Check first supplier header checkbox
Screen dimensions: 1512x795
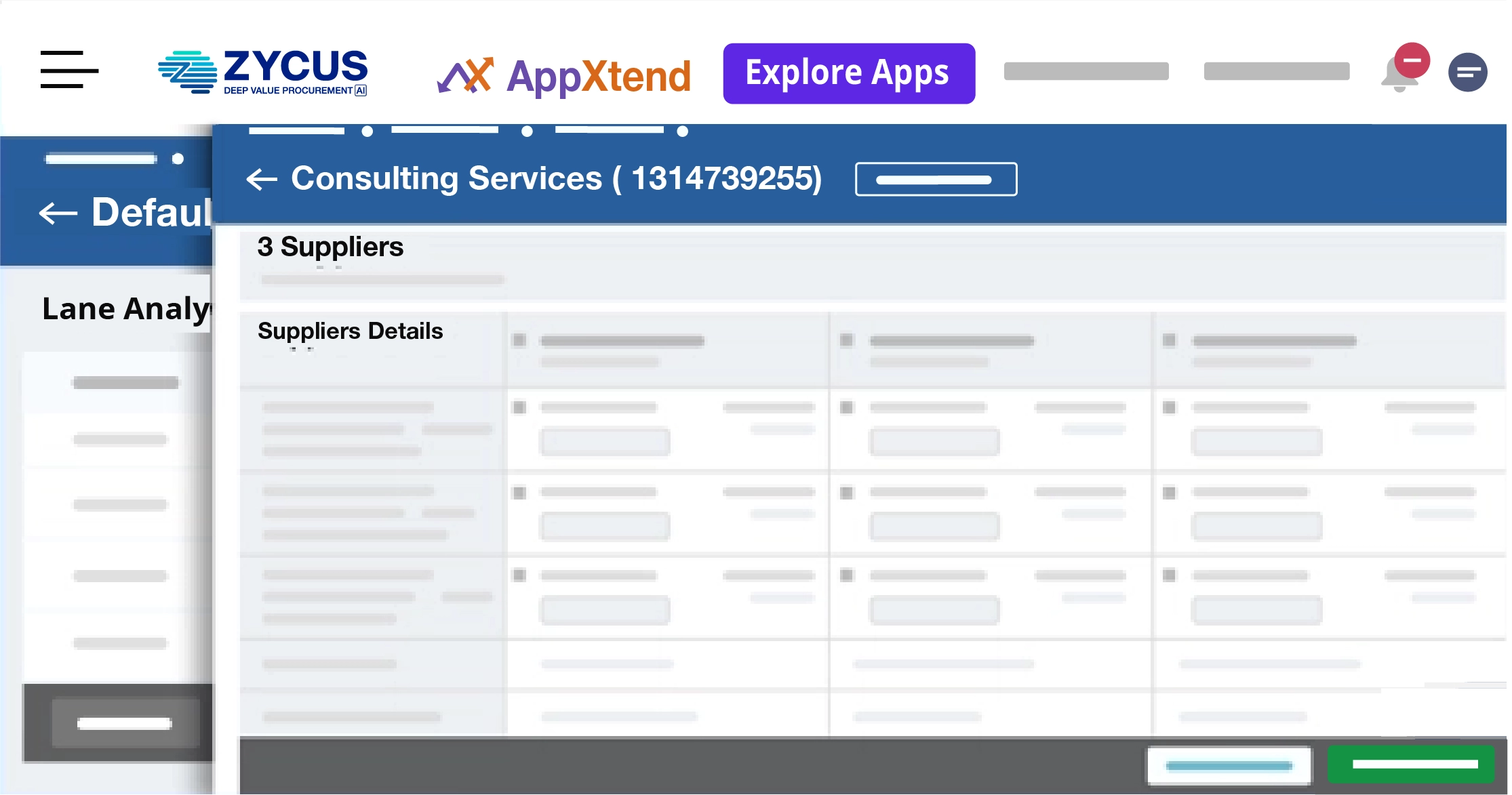519,340
